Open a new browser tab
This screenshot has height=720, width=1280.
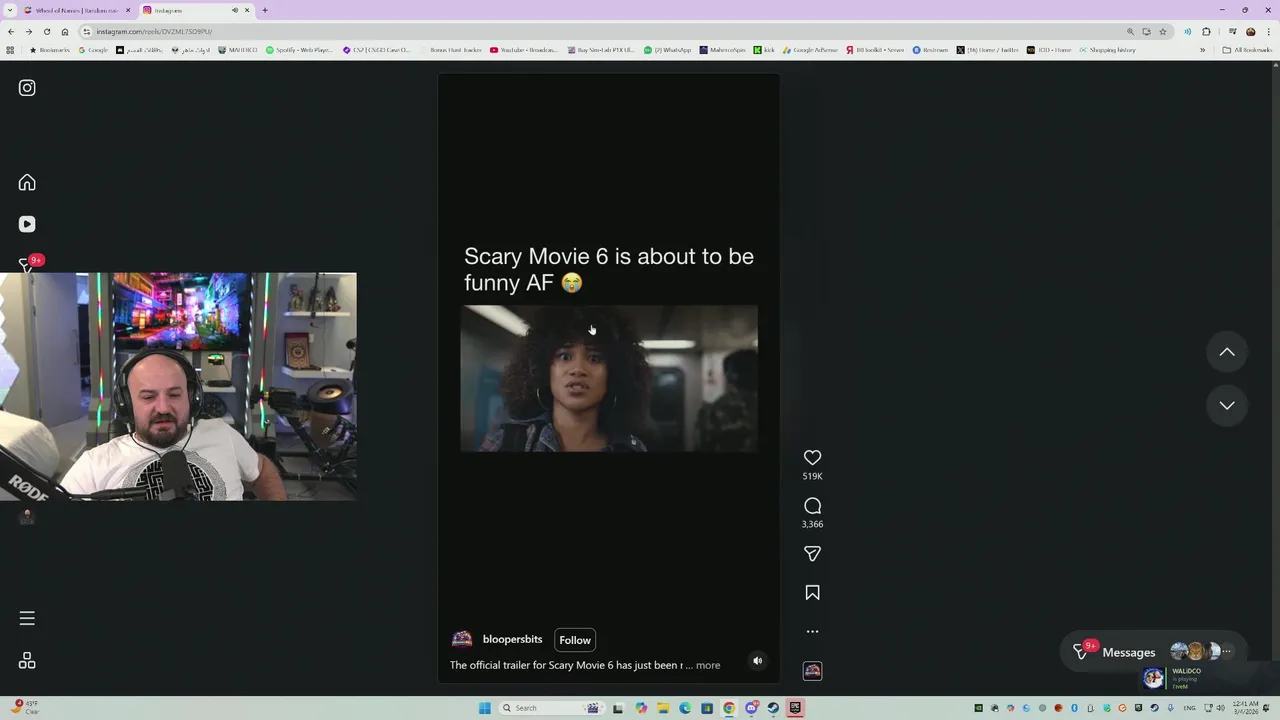pyautogui.click(x=265, y=10)
